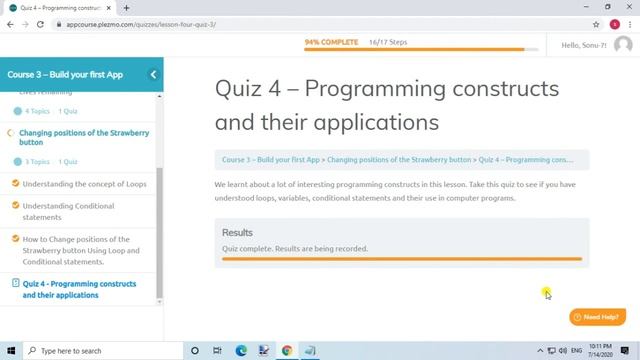Click breadcrumb Quiz 4 – Programming

526,160
